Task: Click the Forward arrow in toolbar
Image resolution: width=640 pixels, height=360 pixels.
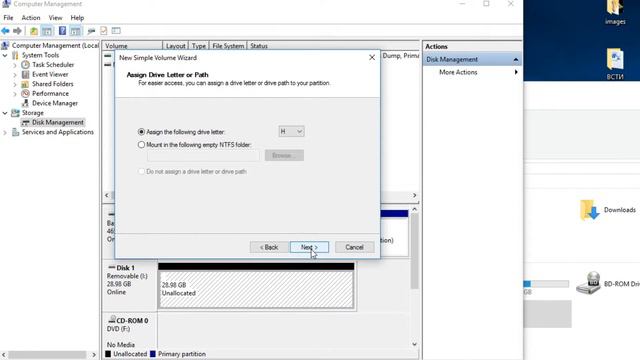Action: pos(17,31)
